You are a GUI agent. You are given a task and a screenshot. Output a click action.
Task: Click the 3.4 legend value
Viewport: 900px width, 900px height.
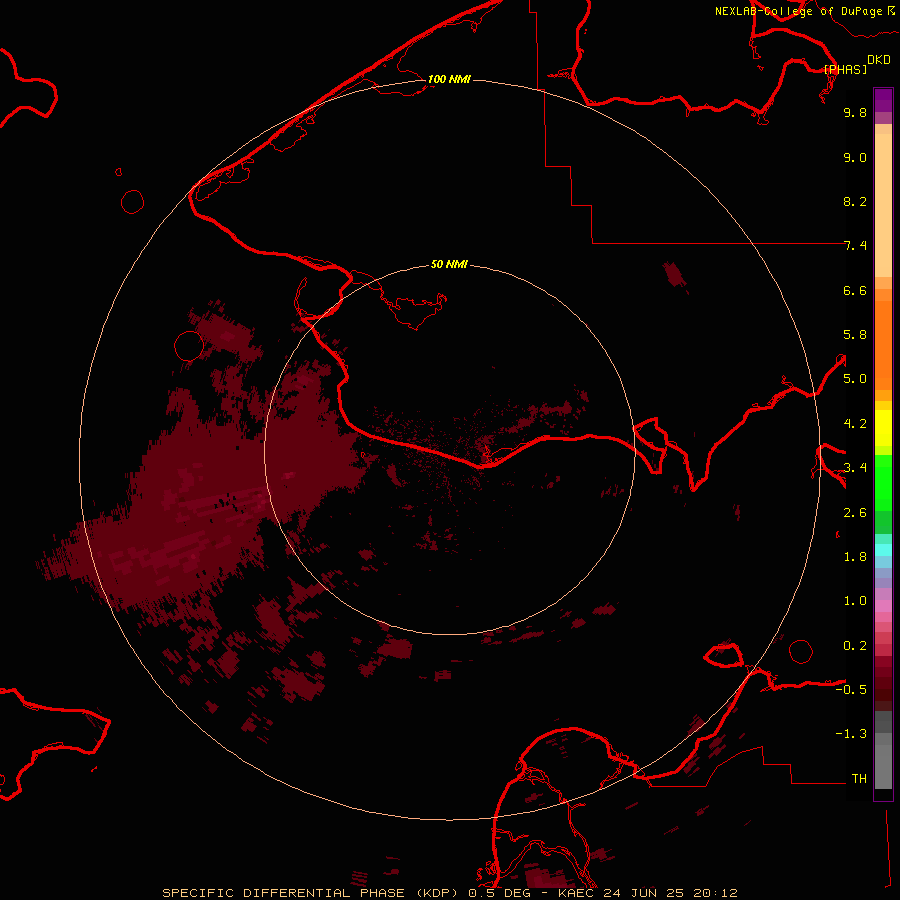click(855, 468)
